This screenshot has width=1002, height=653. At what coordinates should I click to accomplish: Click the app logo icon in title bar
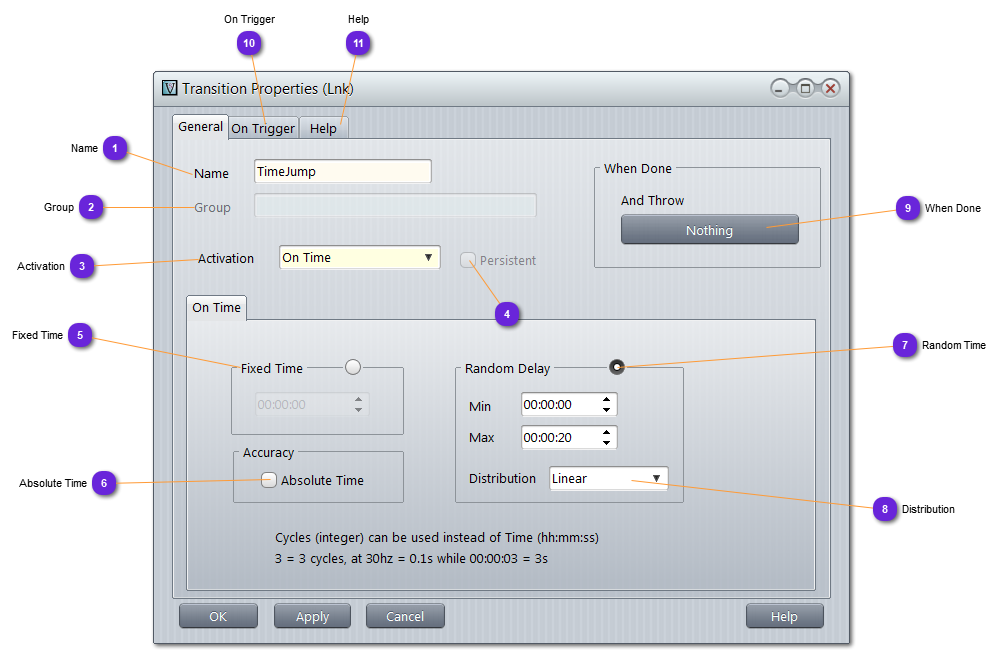169,88
